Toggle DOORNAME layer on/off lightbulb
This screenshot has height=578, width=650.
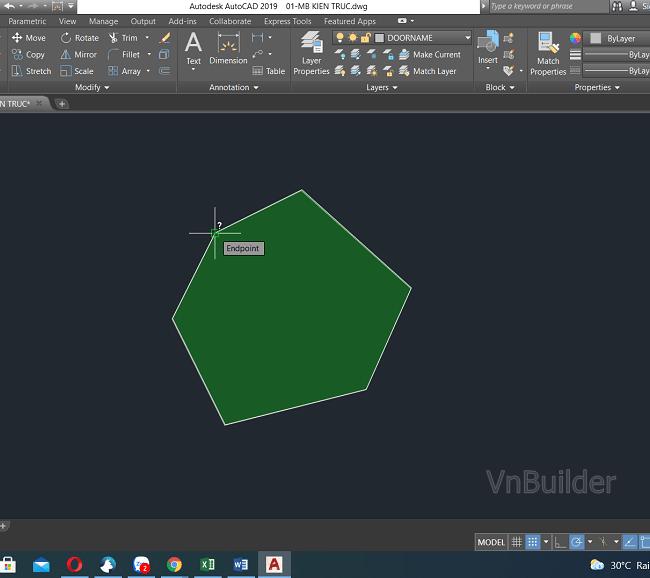340,38
